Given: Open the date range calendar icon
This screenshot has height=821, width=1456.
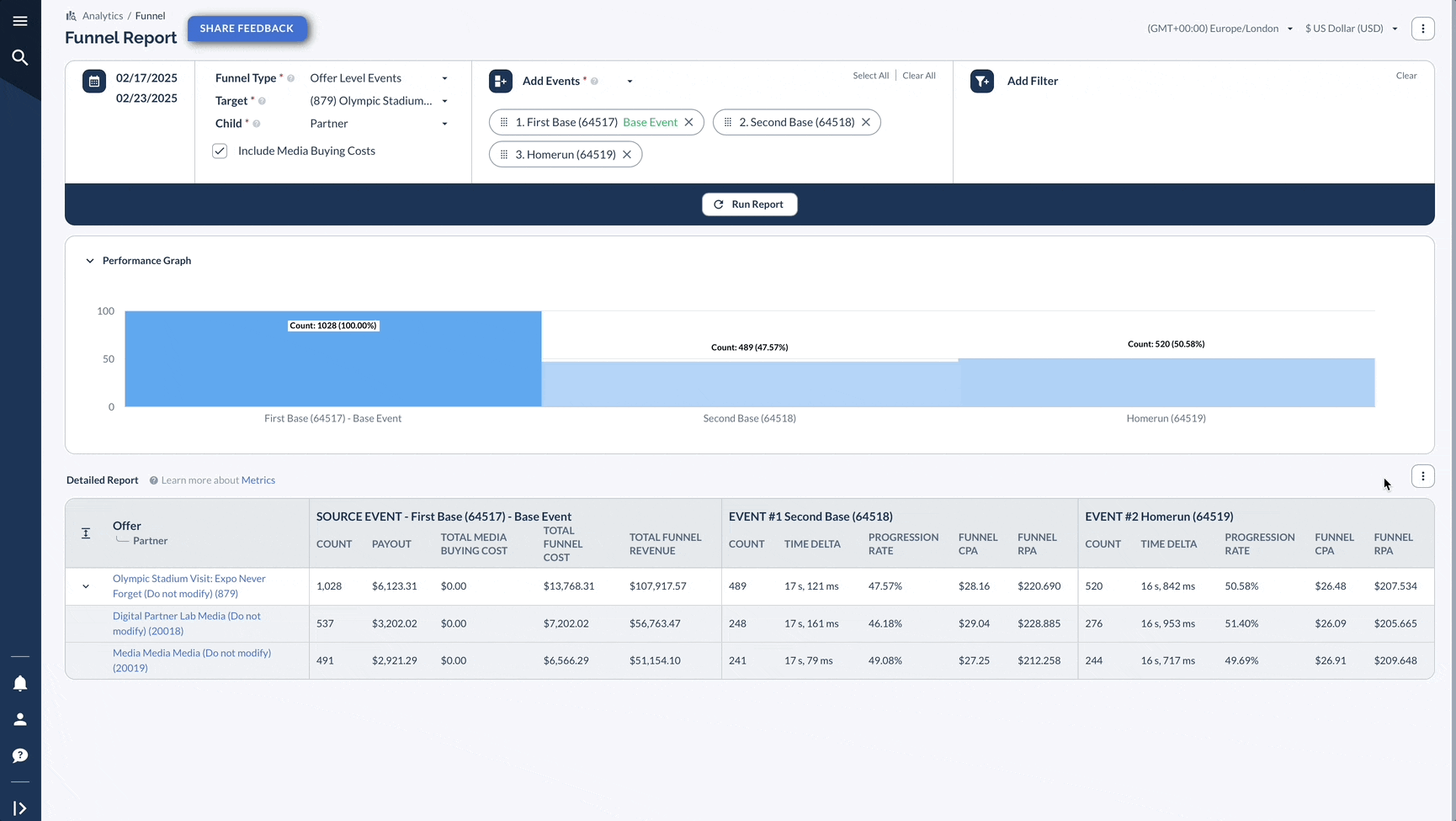Looking at the screenshot, I should click(94, 82).
